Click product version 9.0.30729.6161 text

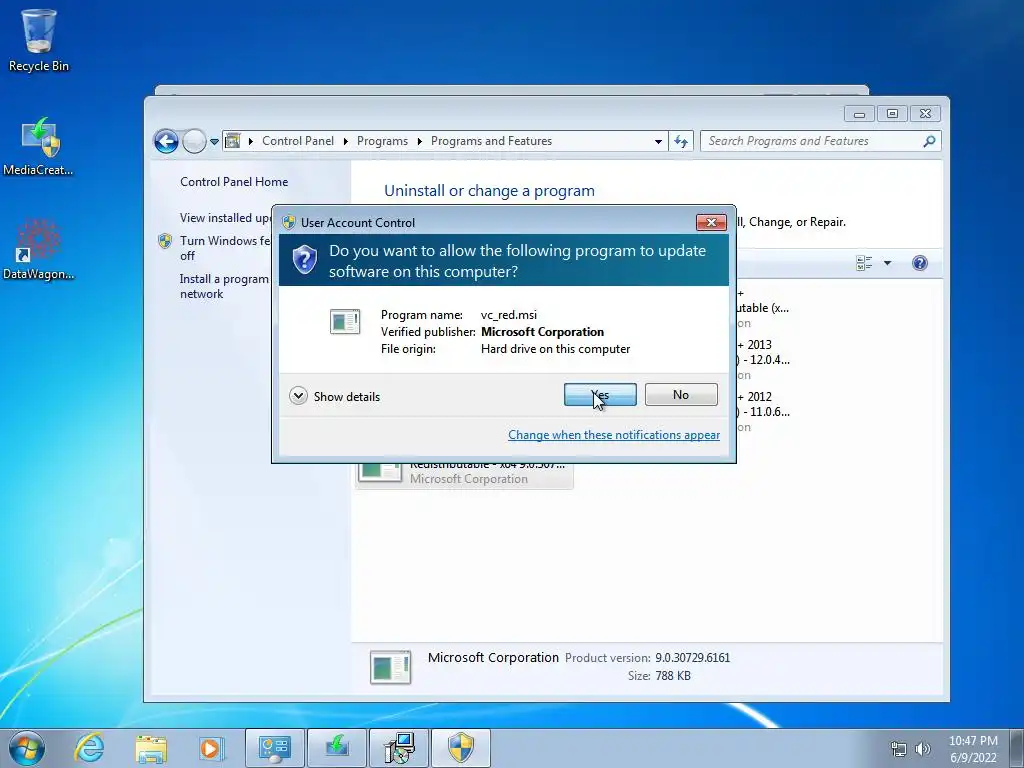[x=692, y=658]
